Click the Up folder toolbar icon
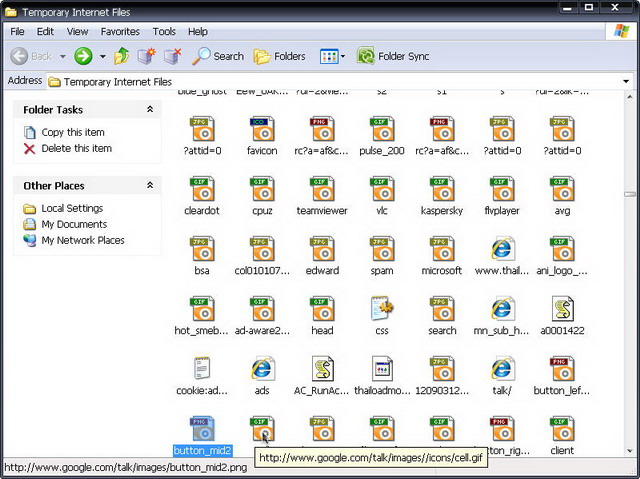640x479 pixels. (122, 56)
